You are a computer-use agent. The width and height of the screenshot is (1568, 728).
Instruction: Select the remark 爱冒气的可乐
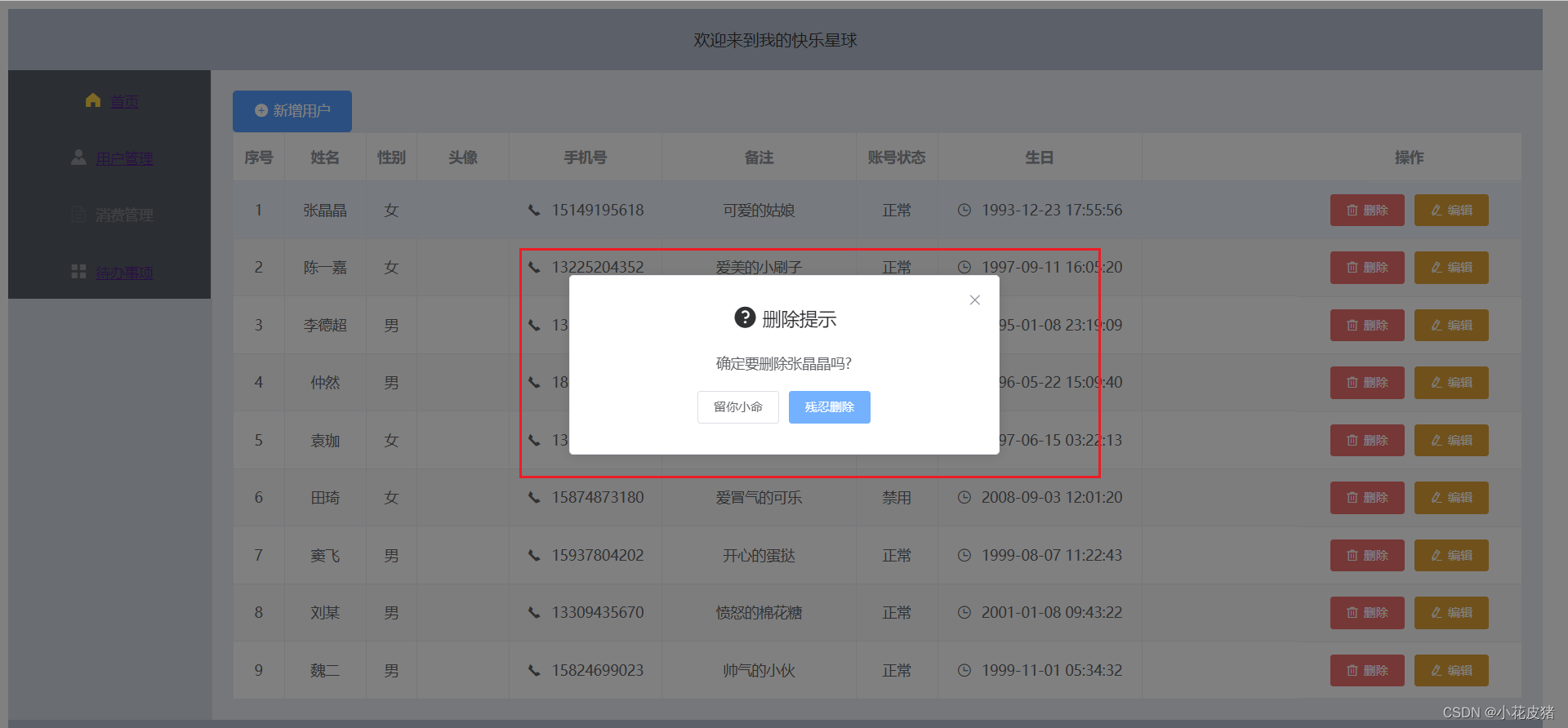pyautogui.click(x=759, y=498)
